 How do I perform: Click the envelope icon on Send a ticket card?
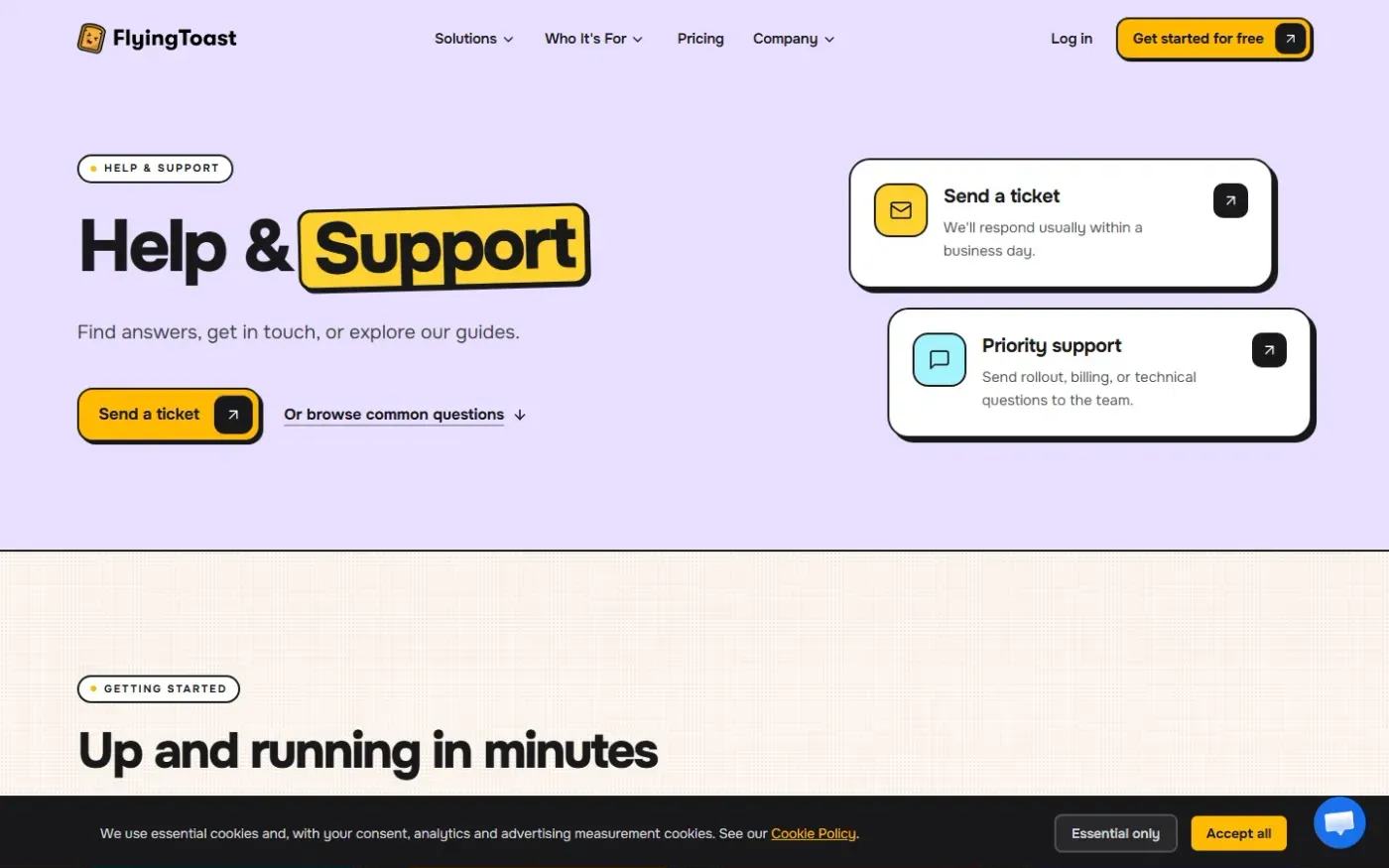coord(901,210)
